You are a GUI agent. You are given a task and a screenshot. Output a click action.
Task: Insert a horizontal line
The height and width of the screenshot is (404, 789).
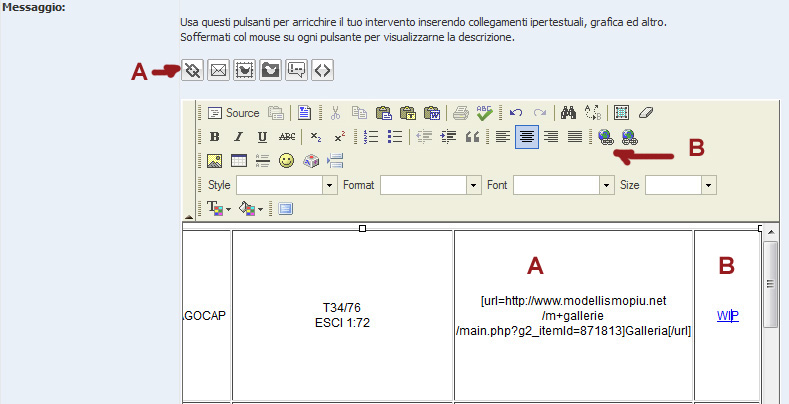[263, 161]
